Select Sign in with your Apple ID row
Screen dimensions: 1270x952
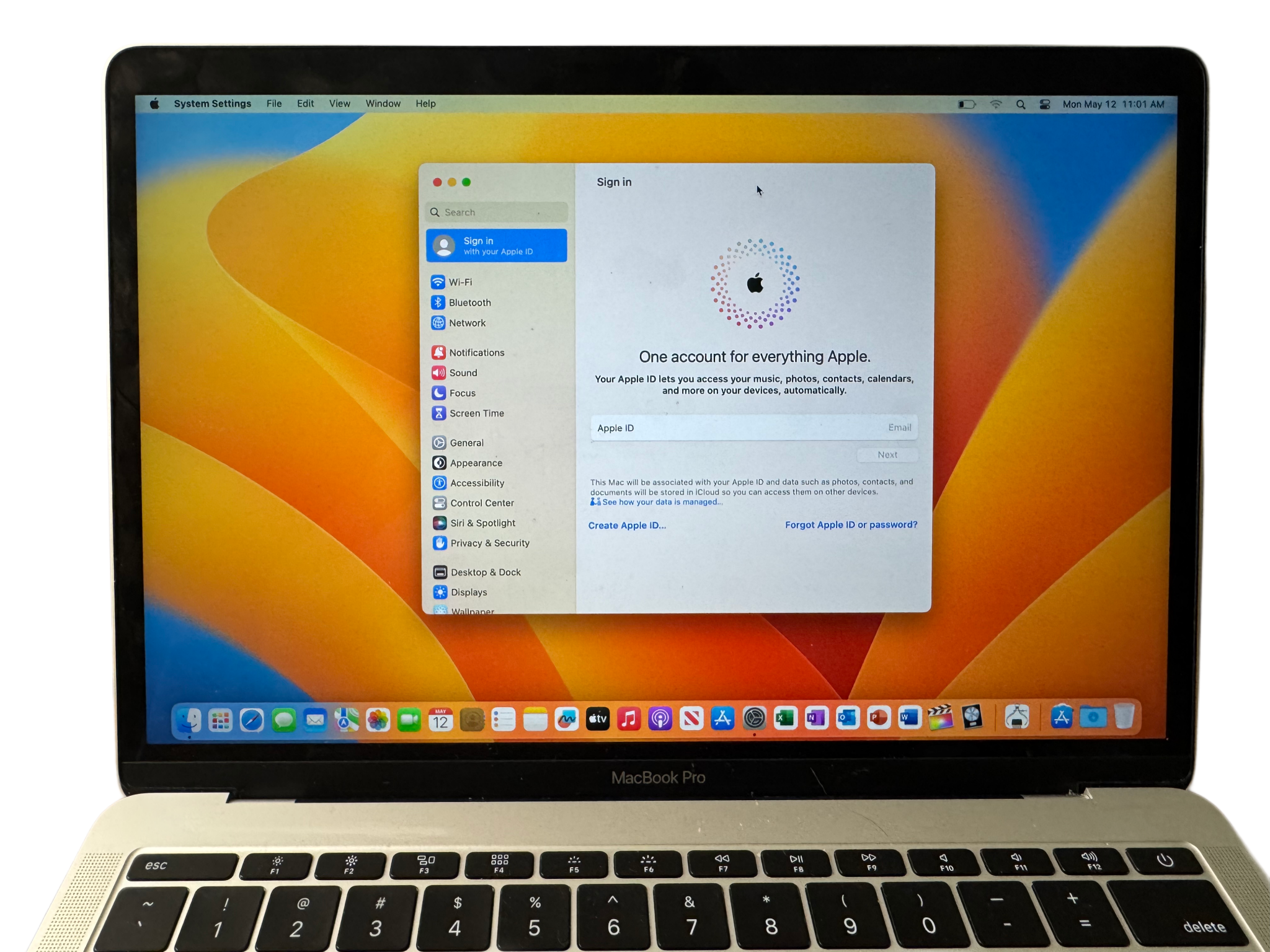[x=497, y=245]
